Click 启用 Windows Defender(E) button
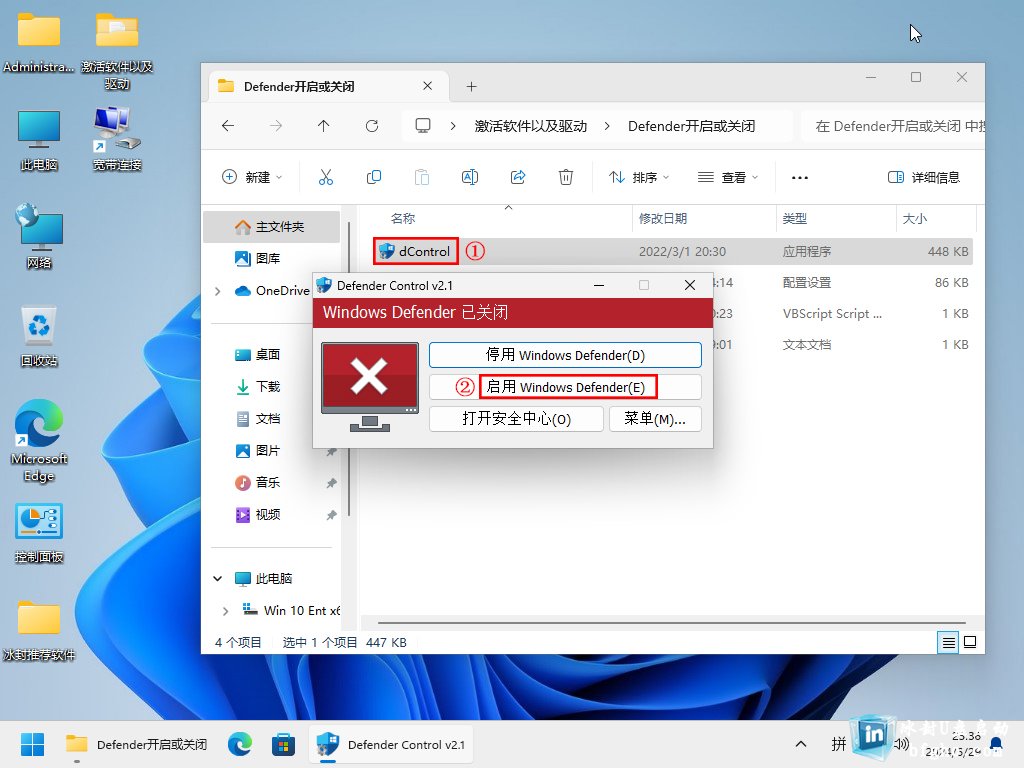This screenshot has width=1024, height=768. pyautogui.click(x=565, y=387)
